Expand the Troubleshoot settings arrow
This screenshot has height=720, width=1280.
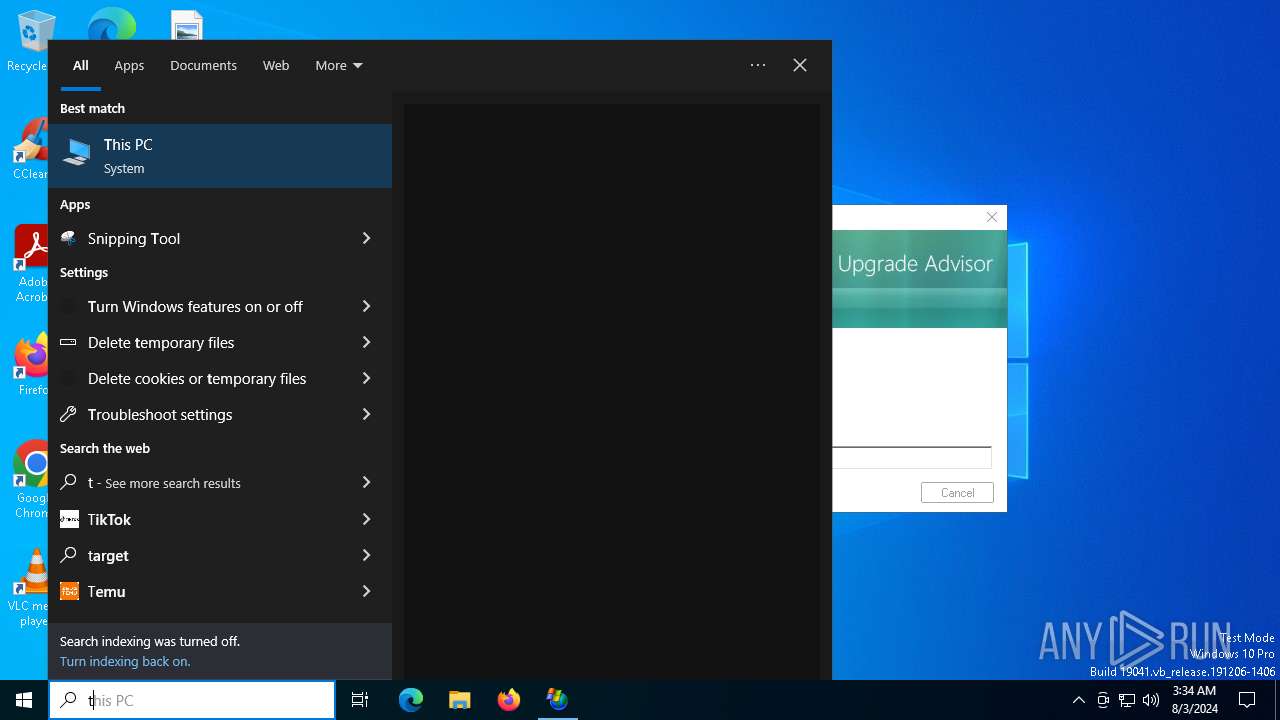(366, 414)
